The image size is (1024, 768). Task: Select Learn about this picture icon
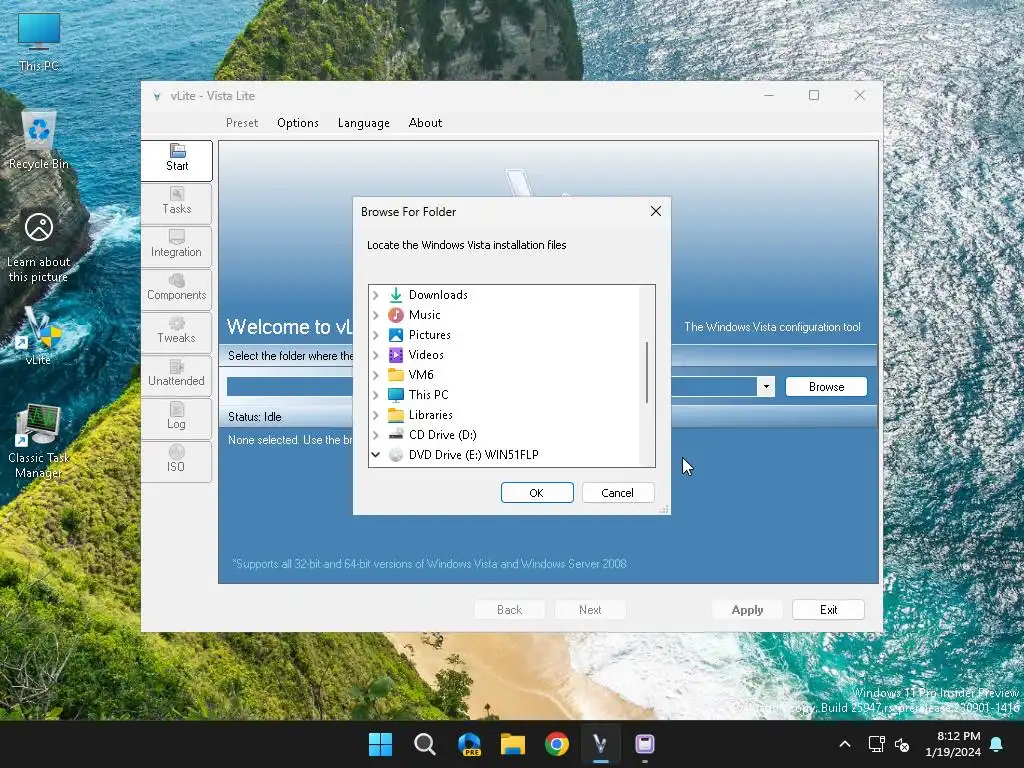point(39,247)
